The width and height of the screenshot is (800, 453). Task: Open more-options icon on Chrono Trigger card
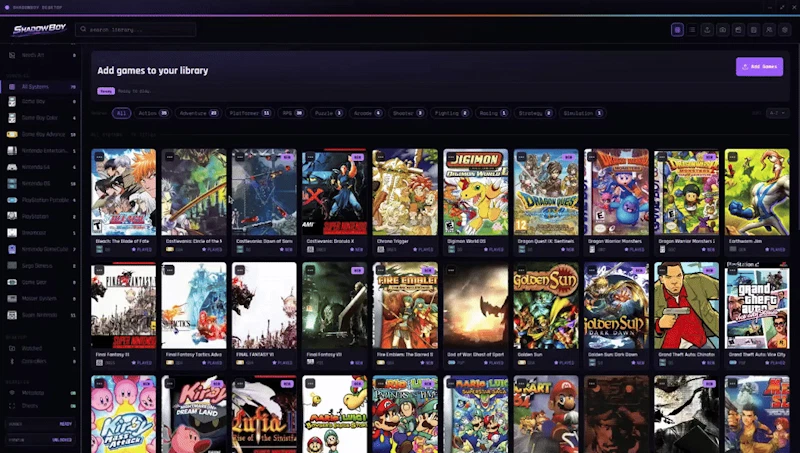381,157
